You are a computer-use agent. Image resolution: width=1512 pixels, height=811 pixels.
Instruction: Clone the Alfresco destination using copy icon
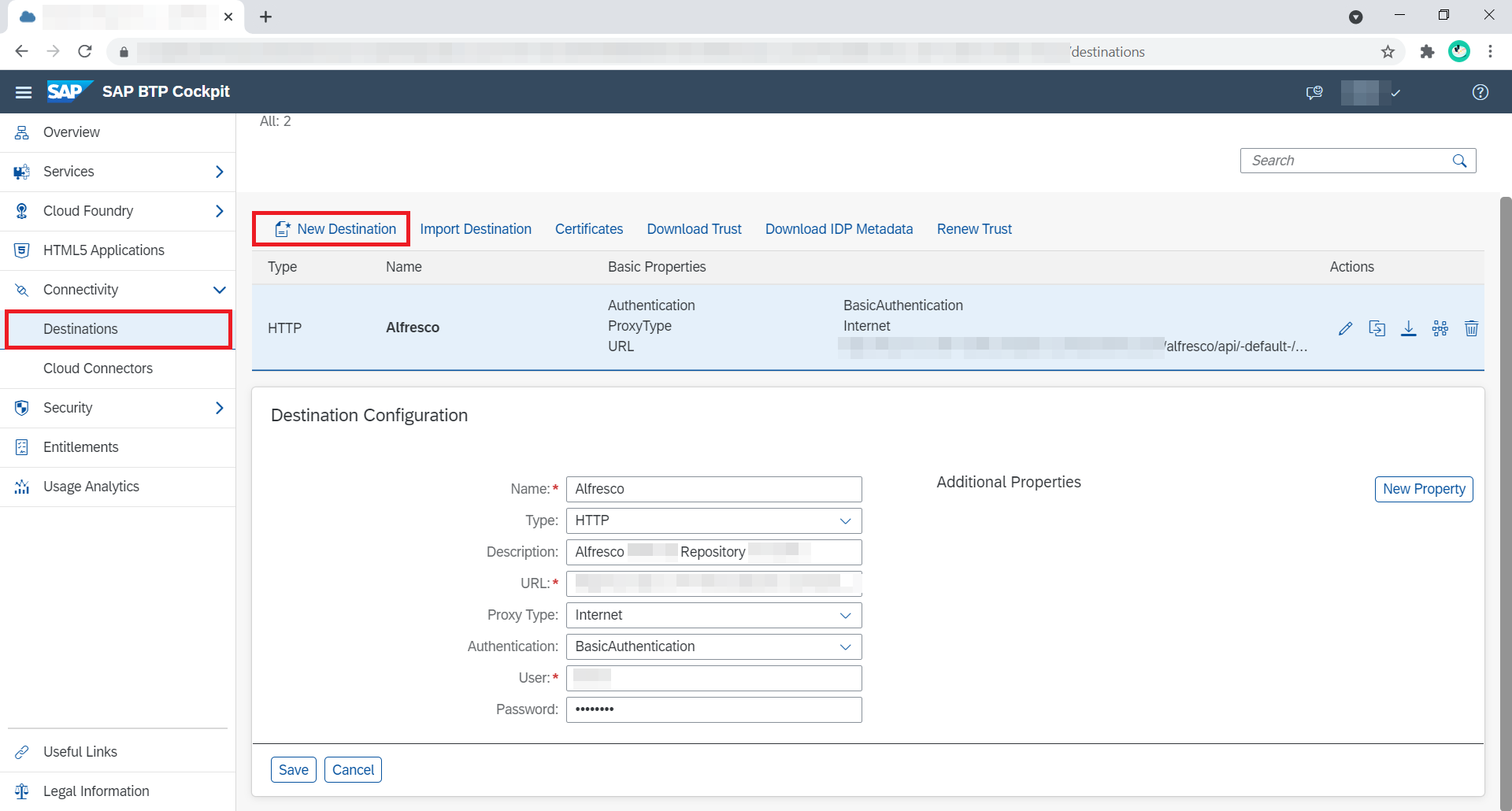(1377, 328)
